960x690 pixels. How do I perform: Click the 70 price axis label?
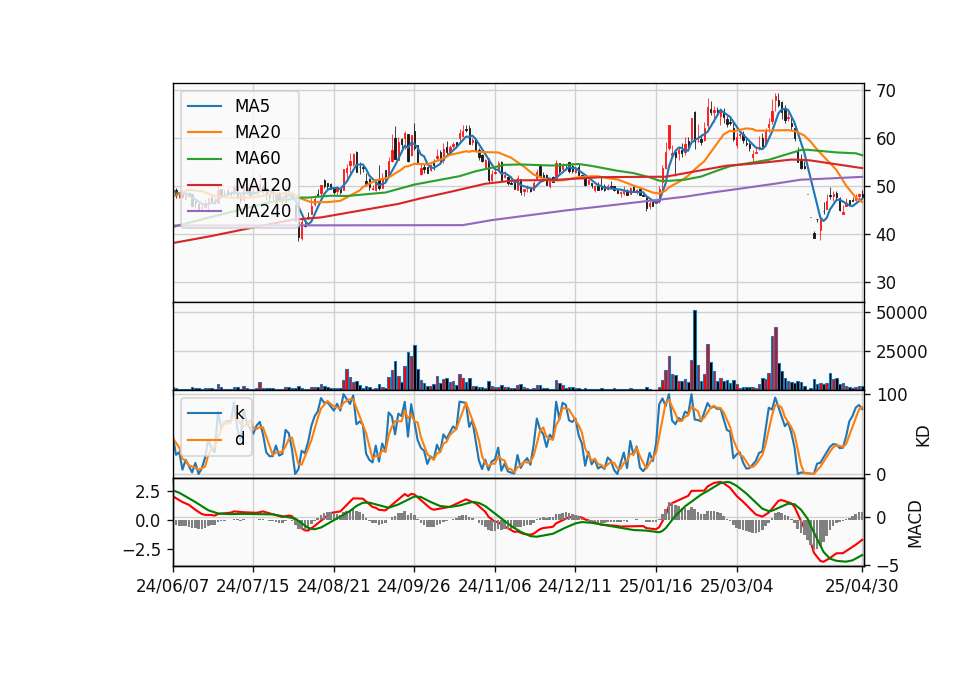886,91
